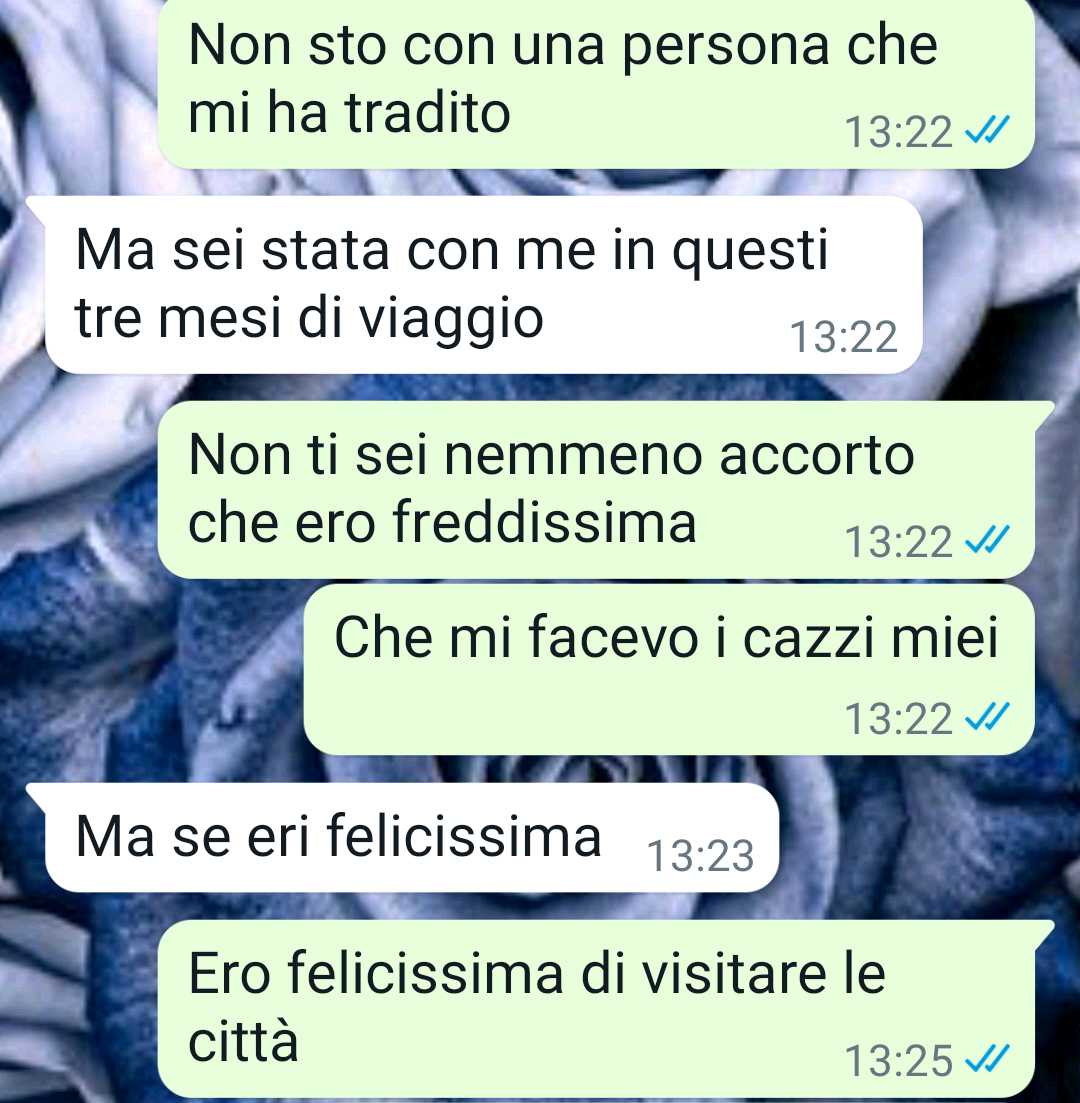Tap 13:22 timestamp beside 'che ero freddissima'
This screenshot has width=1080, height=1103.
point(898,542)
